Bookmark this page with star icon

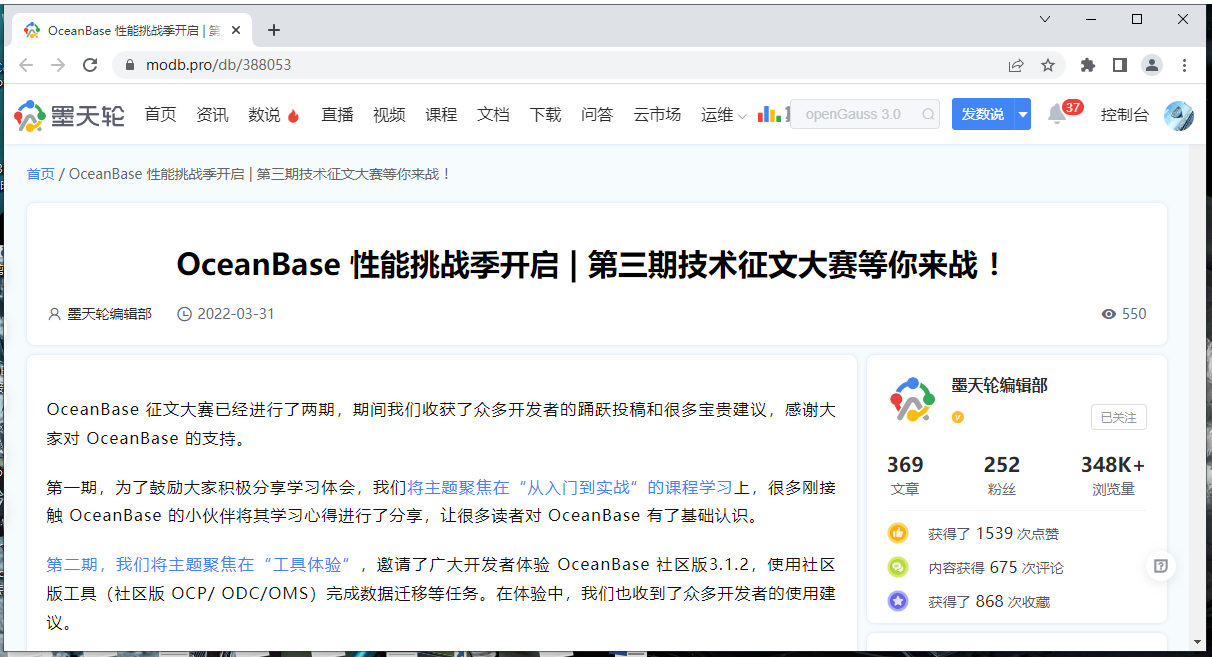pyautogui.click(x=1048, y=65)
